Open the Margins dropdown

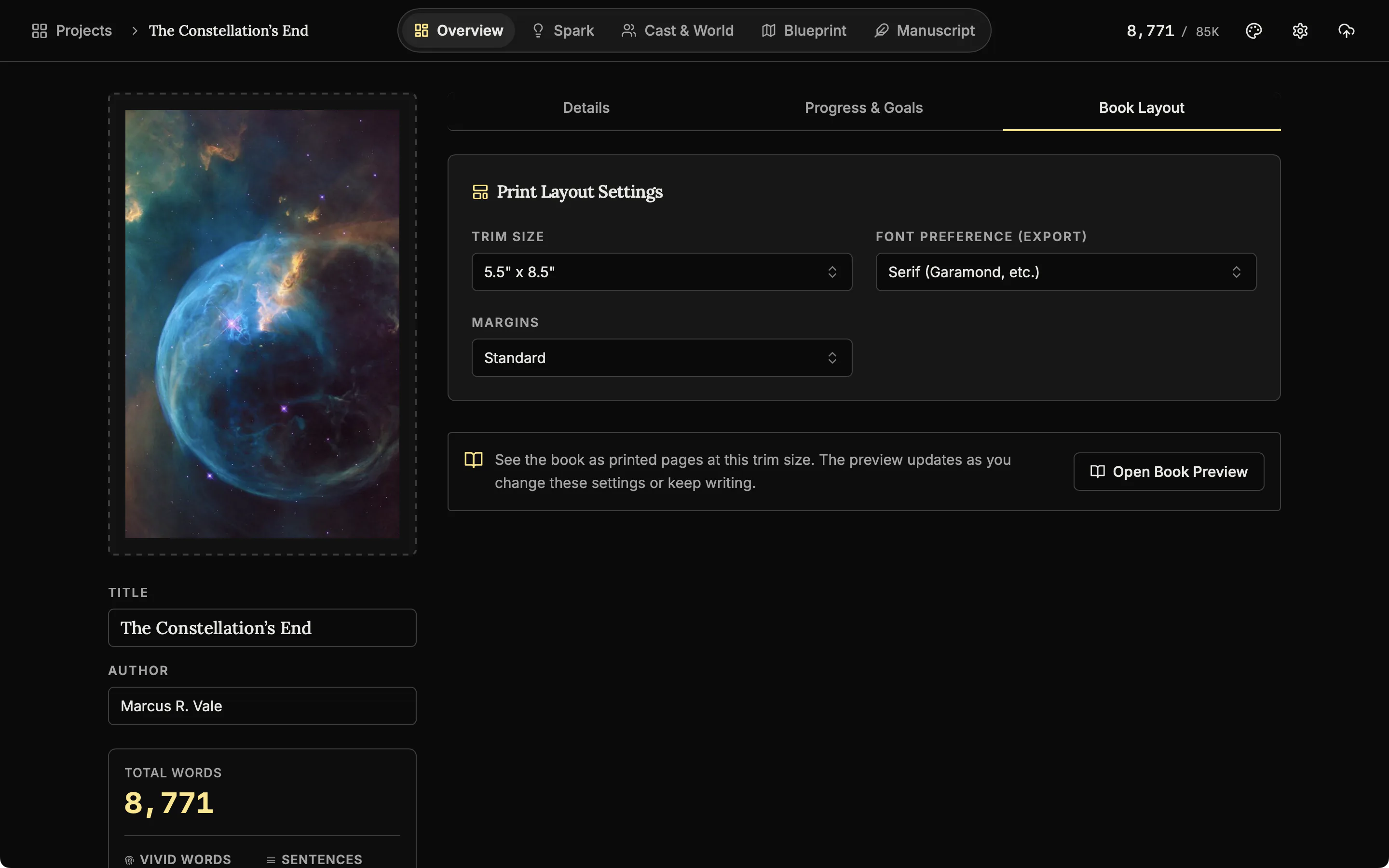point(662,358)
